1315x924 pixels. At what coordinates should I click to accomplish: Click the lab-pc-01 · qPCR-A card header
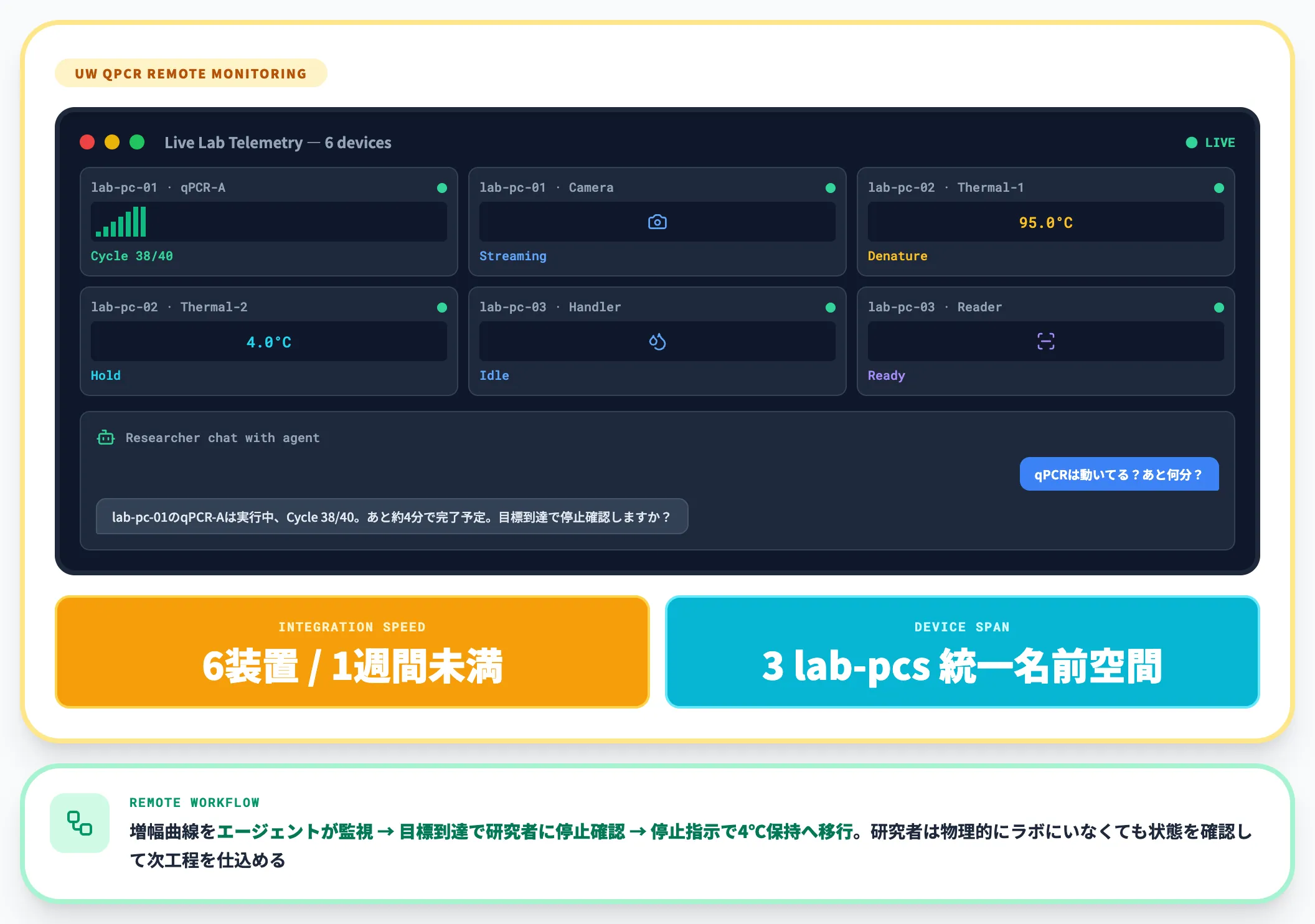[x=158, y=187]
